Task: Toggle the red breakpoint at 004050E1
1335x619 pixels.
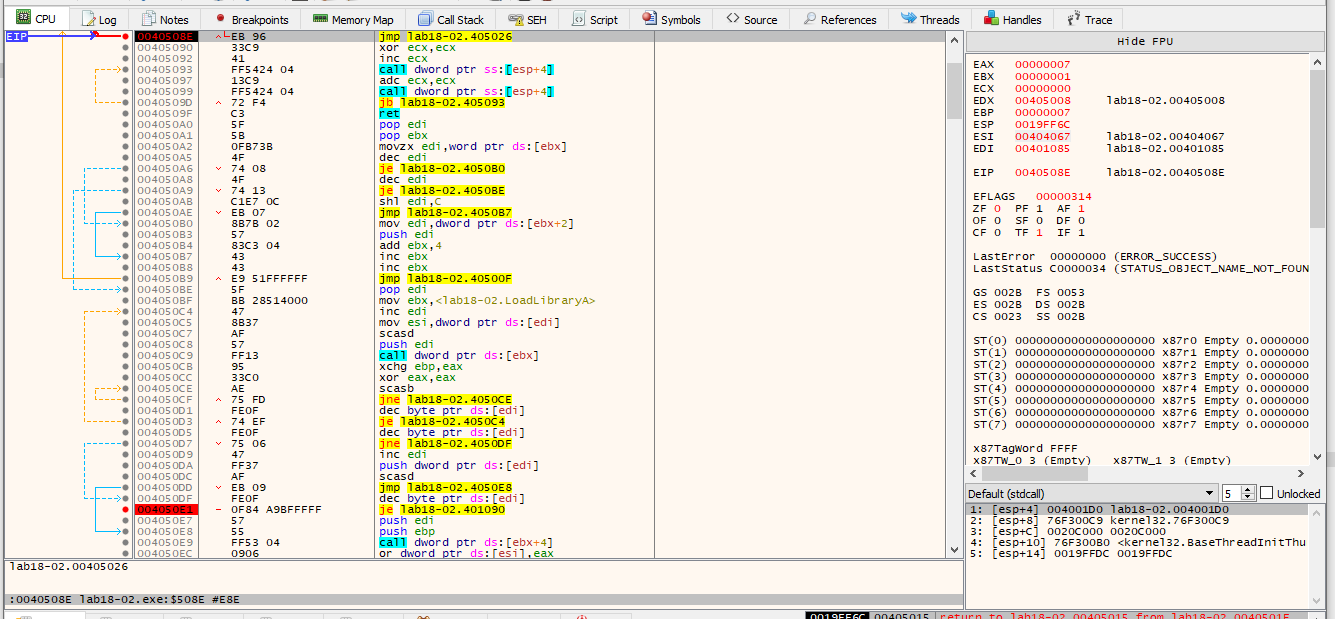Action: pyautogui.click(x=126, y=509)
